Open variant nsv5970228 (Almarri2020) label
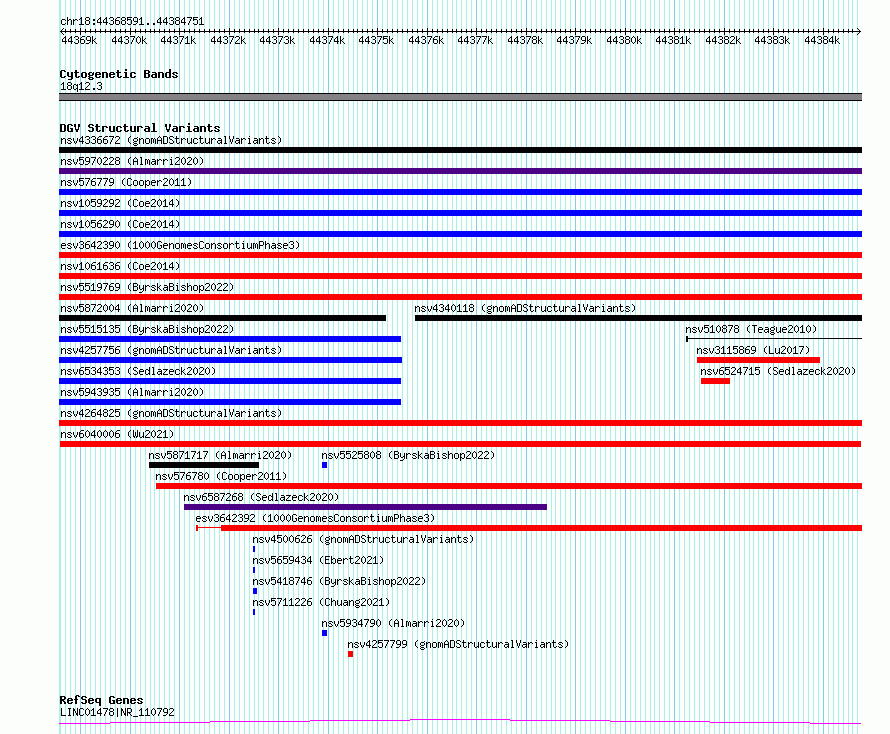 click(x=132, y=161)
